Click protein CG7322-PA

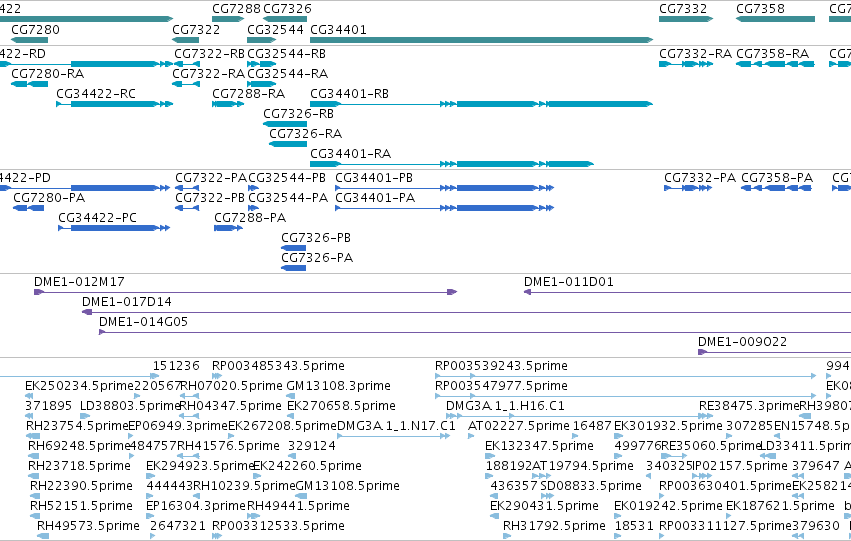[x=187, y=188]
